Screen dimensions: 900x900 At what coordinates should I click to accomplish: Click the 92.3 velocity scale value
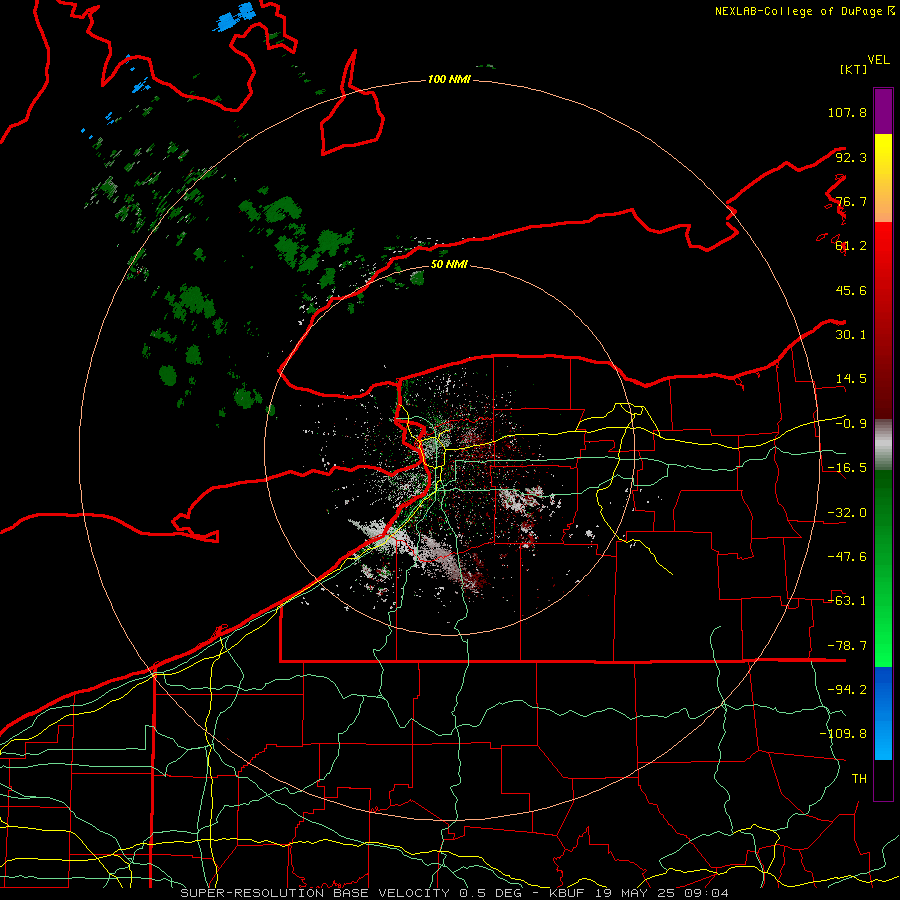[x=851, y=157]
